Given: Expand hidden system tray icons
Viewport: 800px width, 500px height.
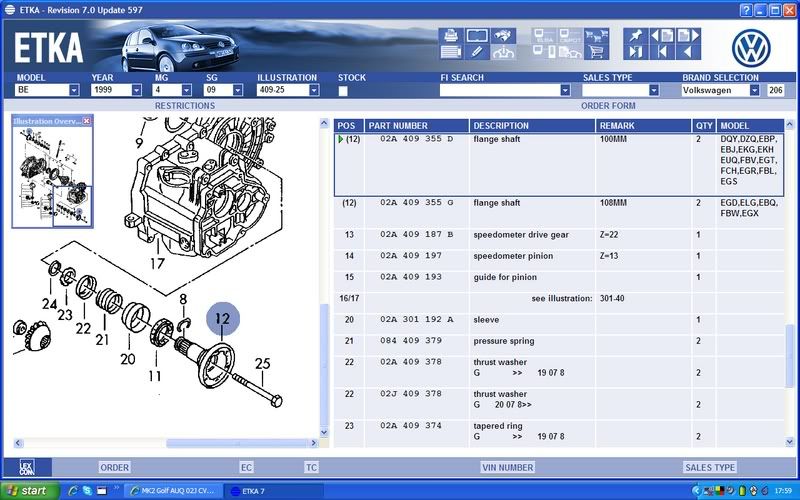Looking at the screenshot, I should (696, 491).
